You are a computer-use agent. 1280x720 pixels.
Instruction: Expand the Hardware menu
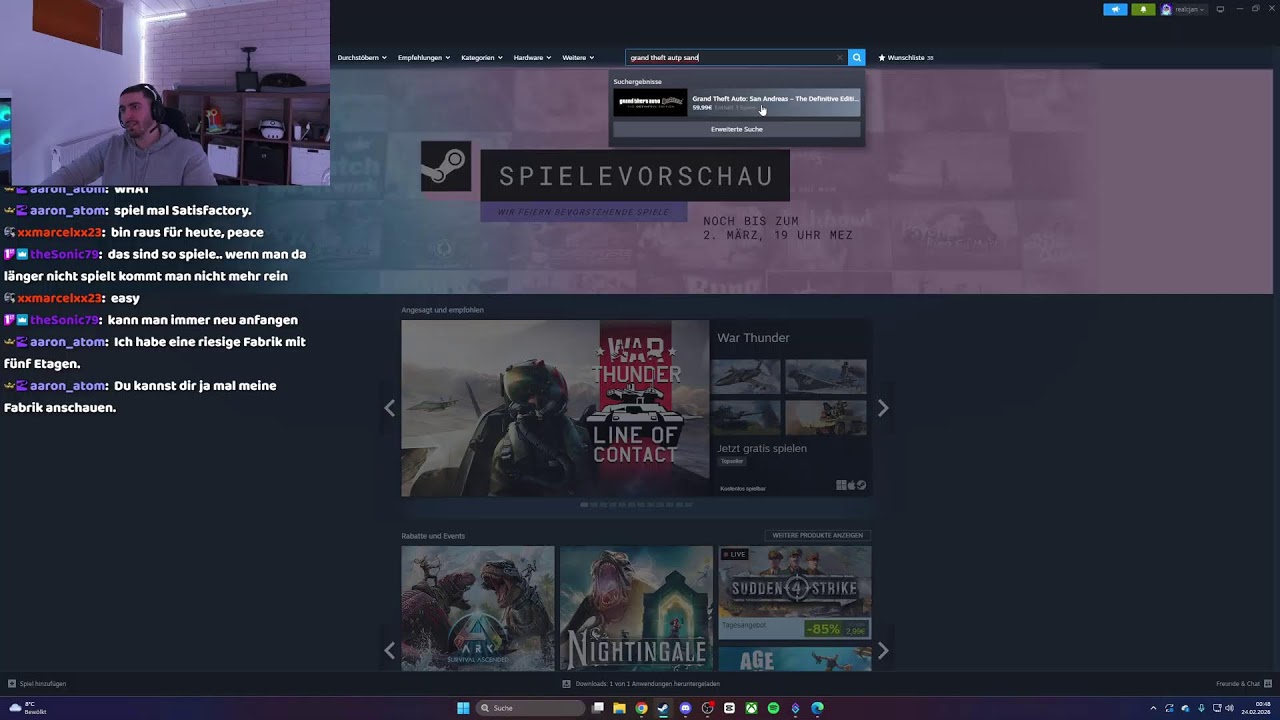(532, 58)
